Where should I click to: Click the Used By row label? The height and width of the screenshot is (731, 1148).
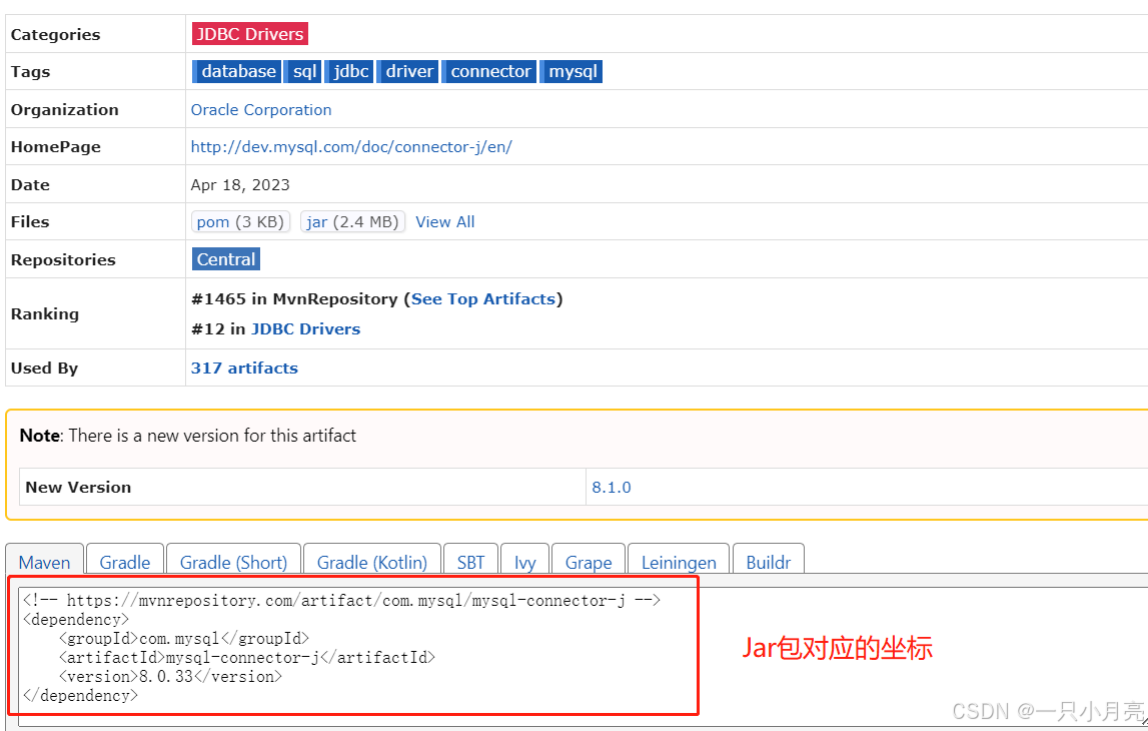44,368
